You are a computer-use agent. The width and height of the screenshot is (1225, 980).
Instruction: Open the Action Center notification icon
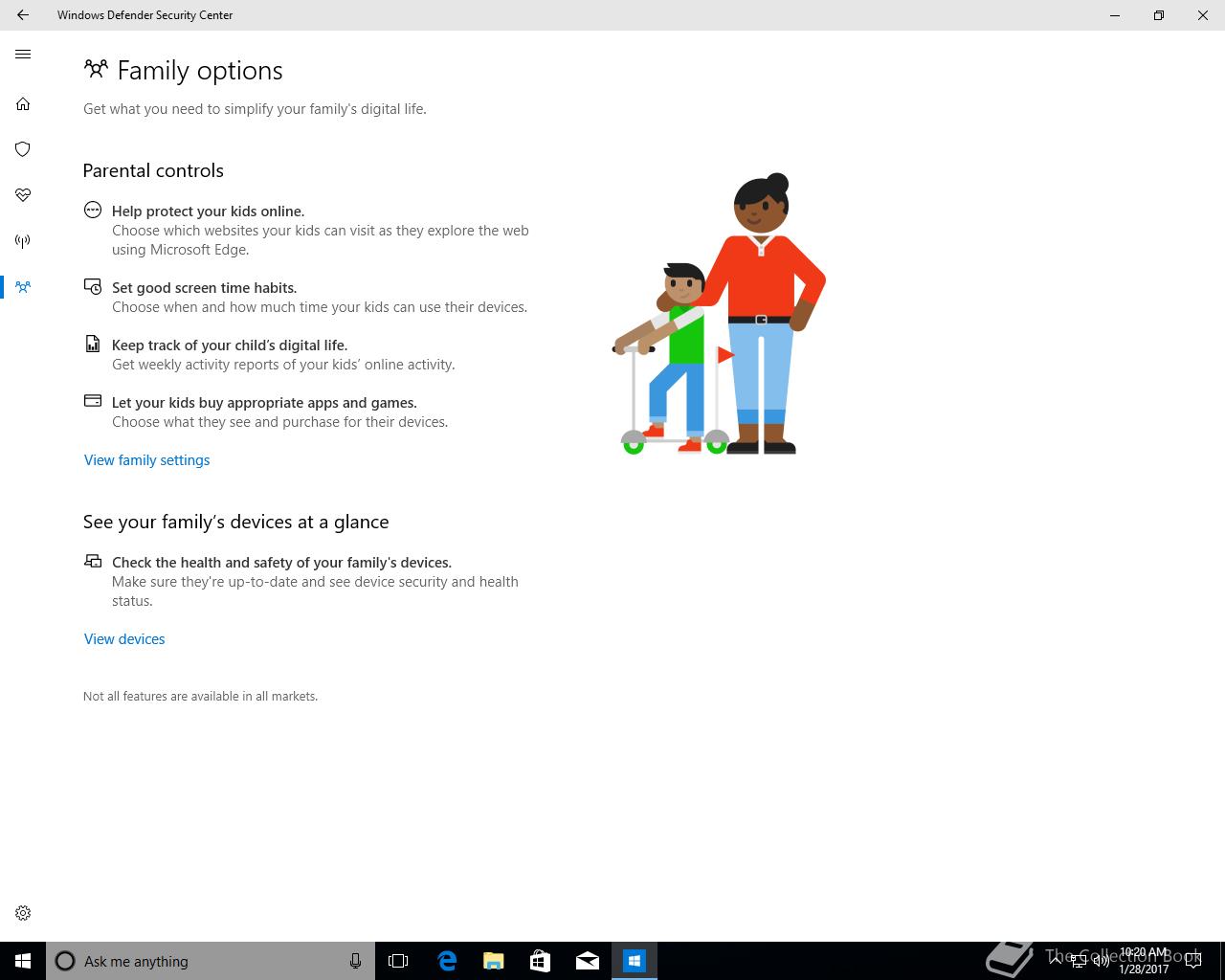tap(1192, 961)
